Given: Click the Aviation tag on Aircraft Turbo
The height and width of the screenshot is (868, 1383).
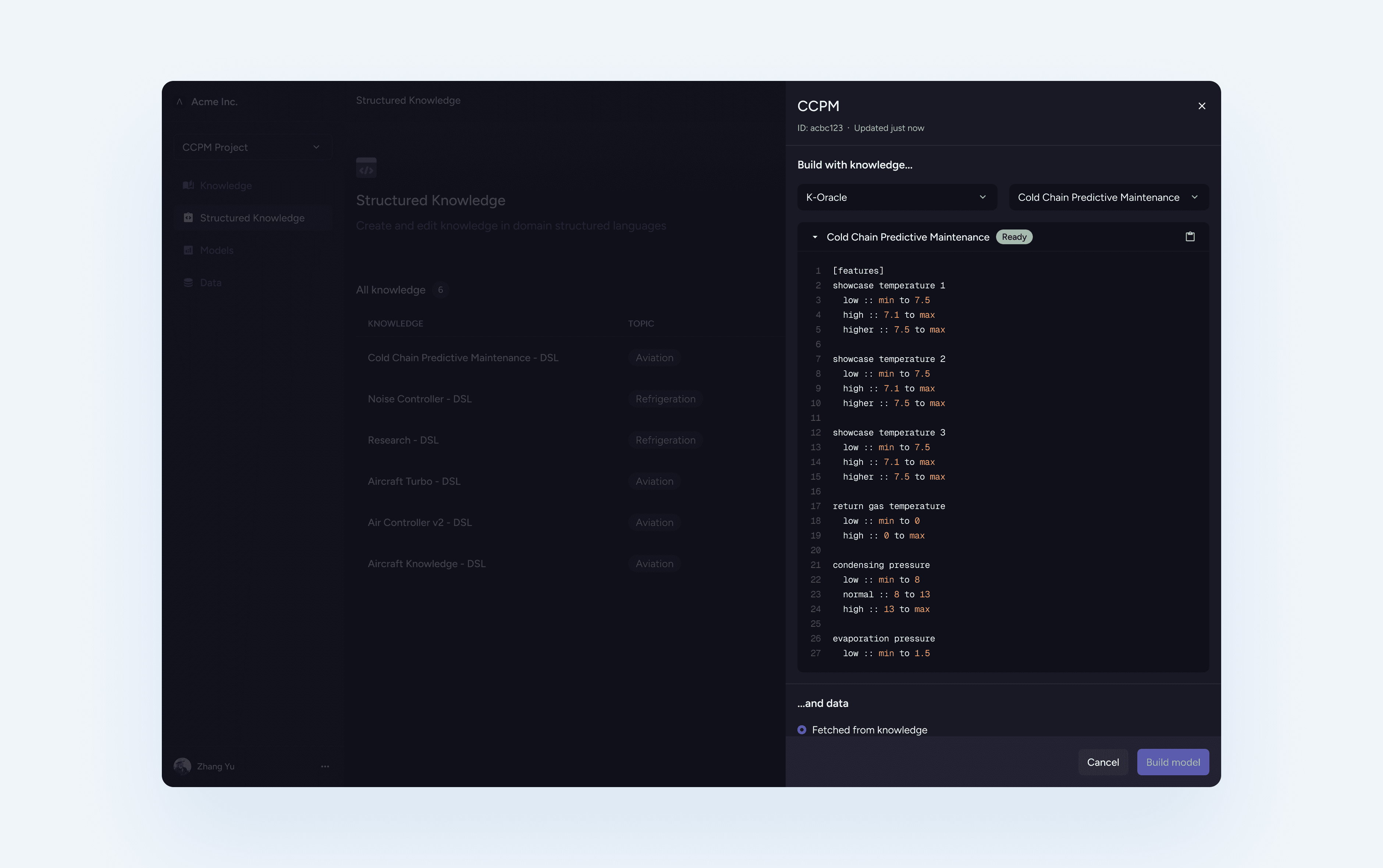Looking at the screenshot, I should [654, 481].
